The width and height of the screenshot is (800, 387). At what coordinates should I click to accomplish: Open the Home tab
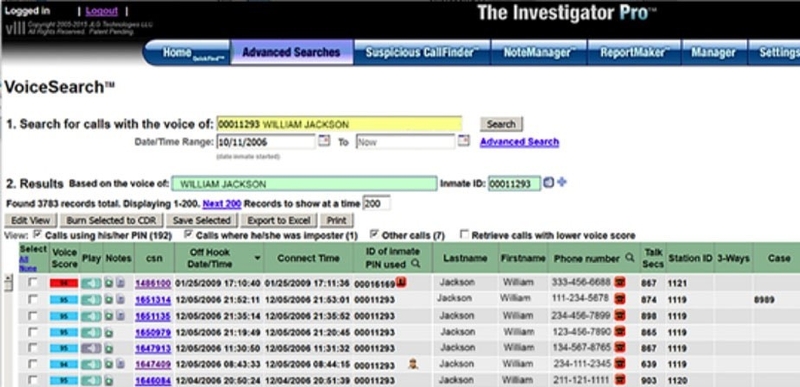[x=187, y=53]
